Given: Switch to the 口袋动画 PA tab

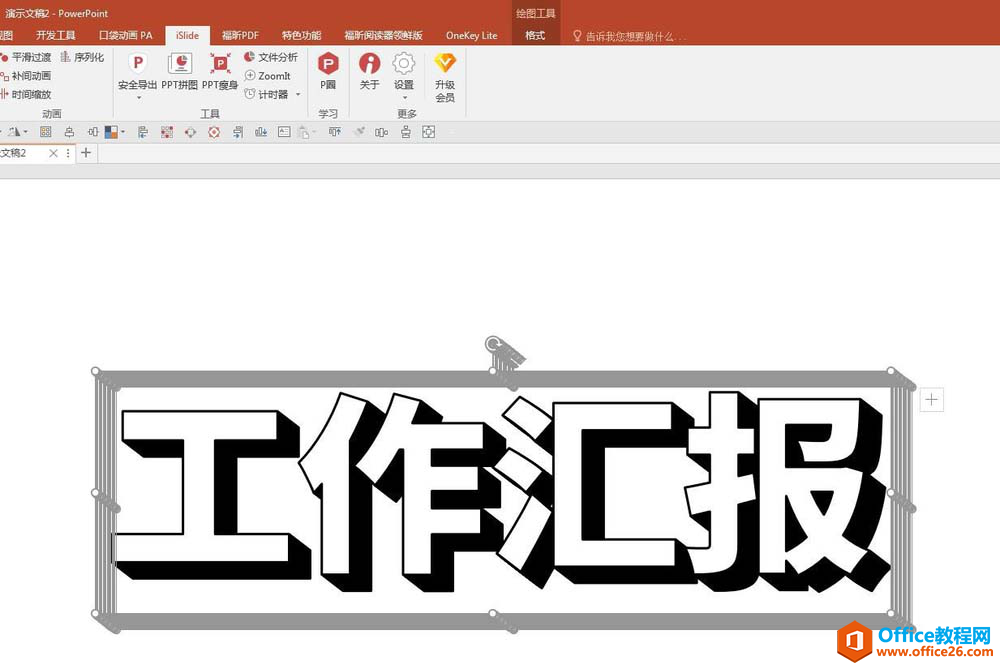Looking at the screenshot, I should point(126,35).
